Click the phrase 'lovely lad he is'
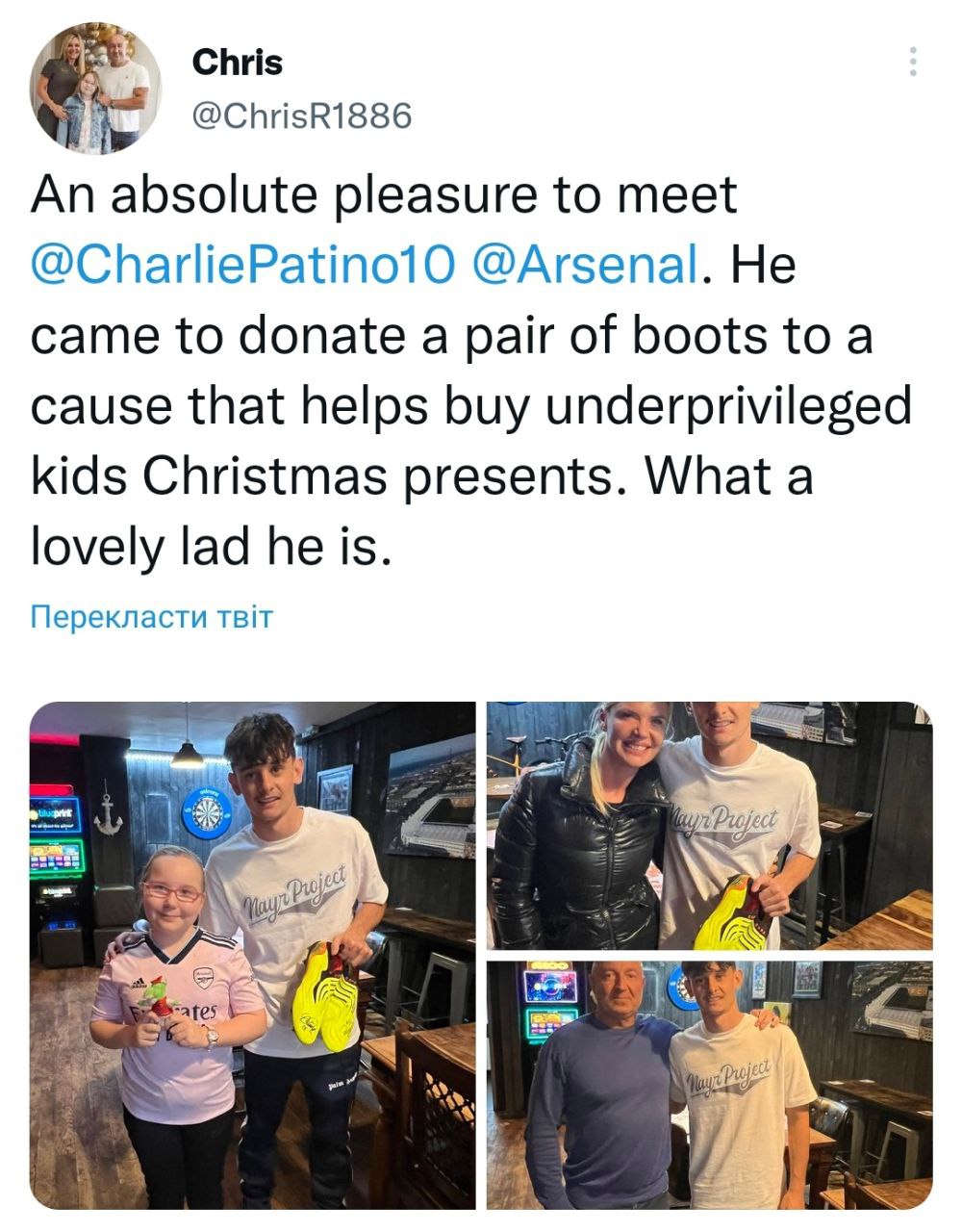 [210, 549]
